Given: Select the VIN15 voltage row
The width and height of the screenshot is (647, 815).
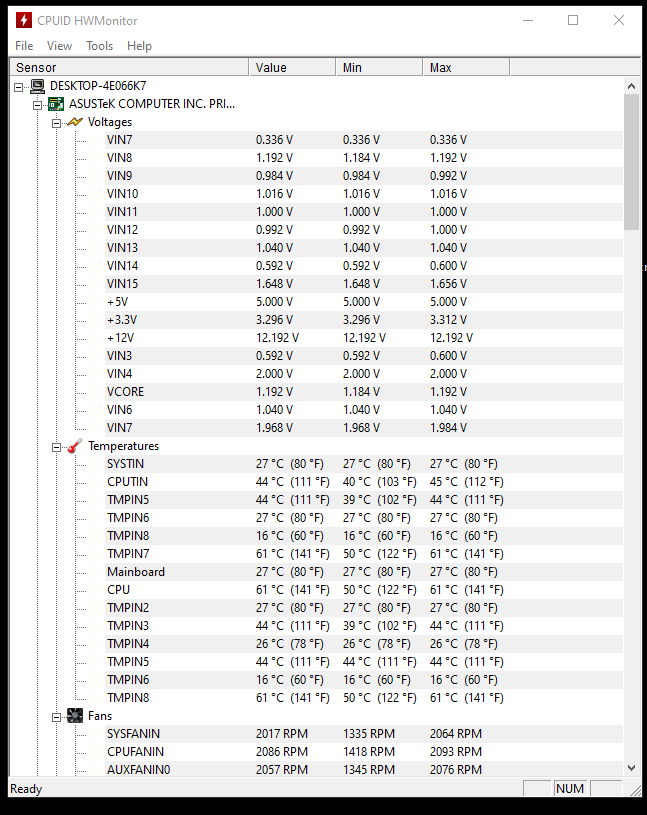Looking at the screenshot, I should coord(363,284).
